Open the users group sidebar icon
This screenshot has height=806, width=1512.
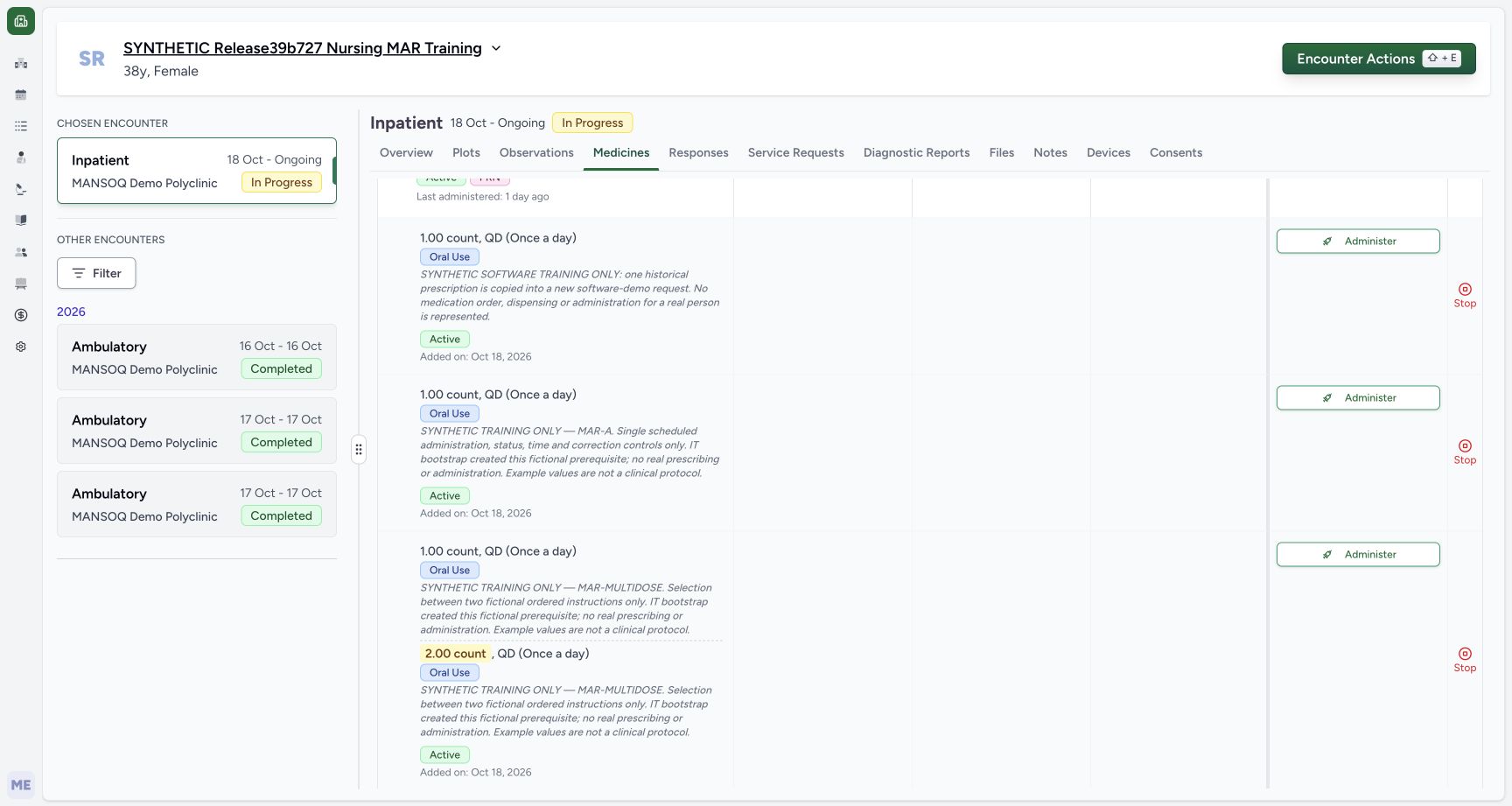[21, 252]
